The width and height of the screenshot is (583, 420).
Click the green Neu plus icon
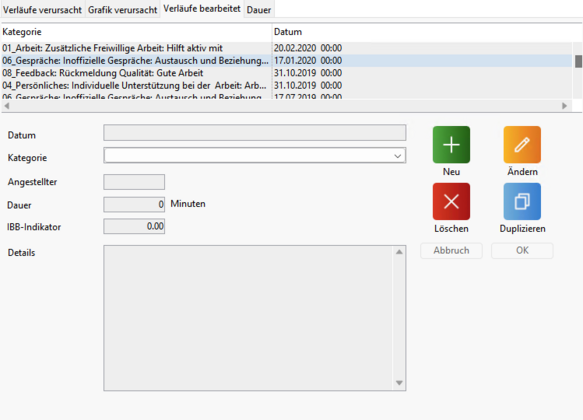451,145
